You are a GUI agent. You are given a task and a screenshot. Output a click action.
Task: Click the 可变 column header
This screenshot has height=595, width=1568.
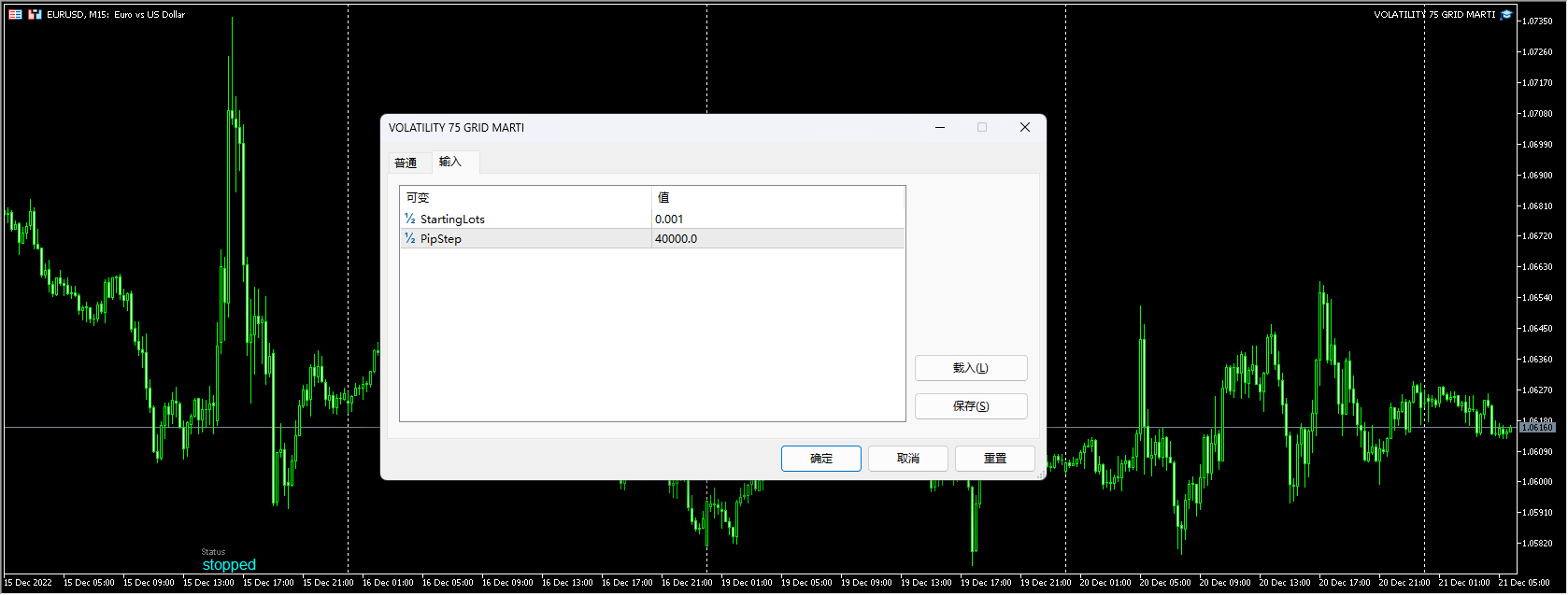pyautogui.click(x=525, y=197)
